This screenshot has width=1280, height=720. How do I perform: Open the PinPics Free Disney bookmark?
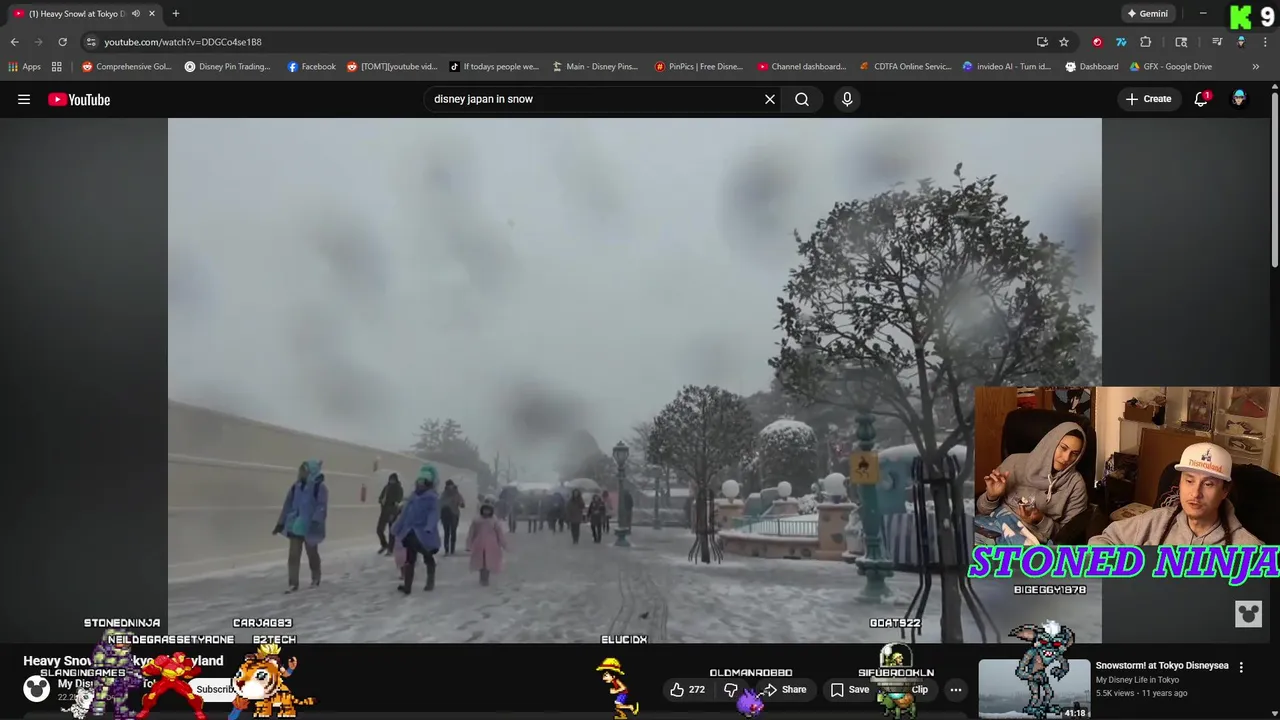pos(699,67)
